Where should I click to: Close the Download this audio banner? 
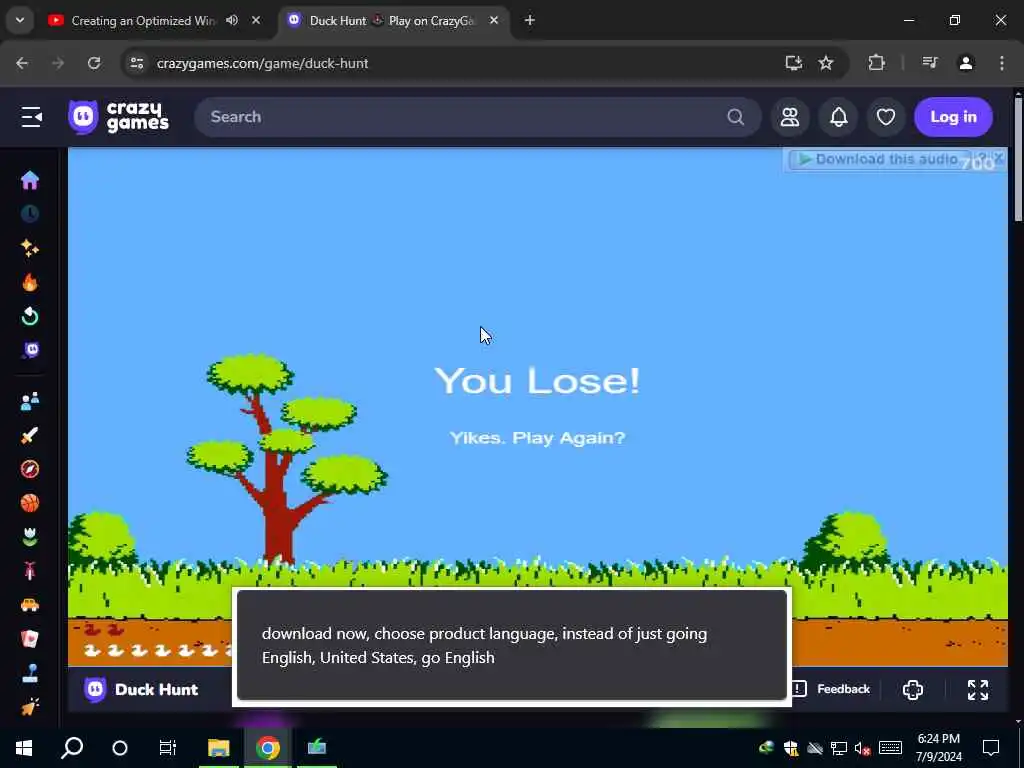coord(999,157)
